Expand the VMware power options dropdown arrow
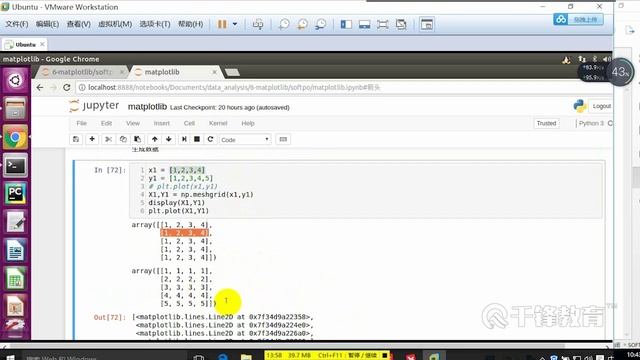The width and height of the screenshot is (640, 360). 235,24
